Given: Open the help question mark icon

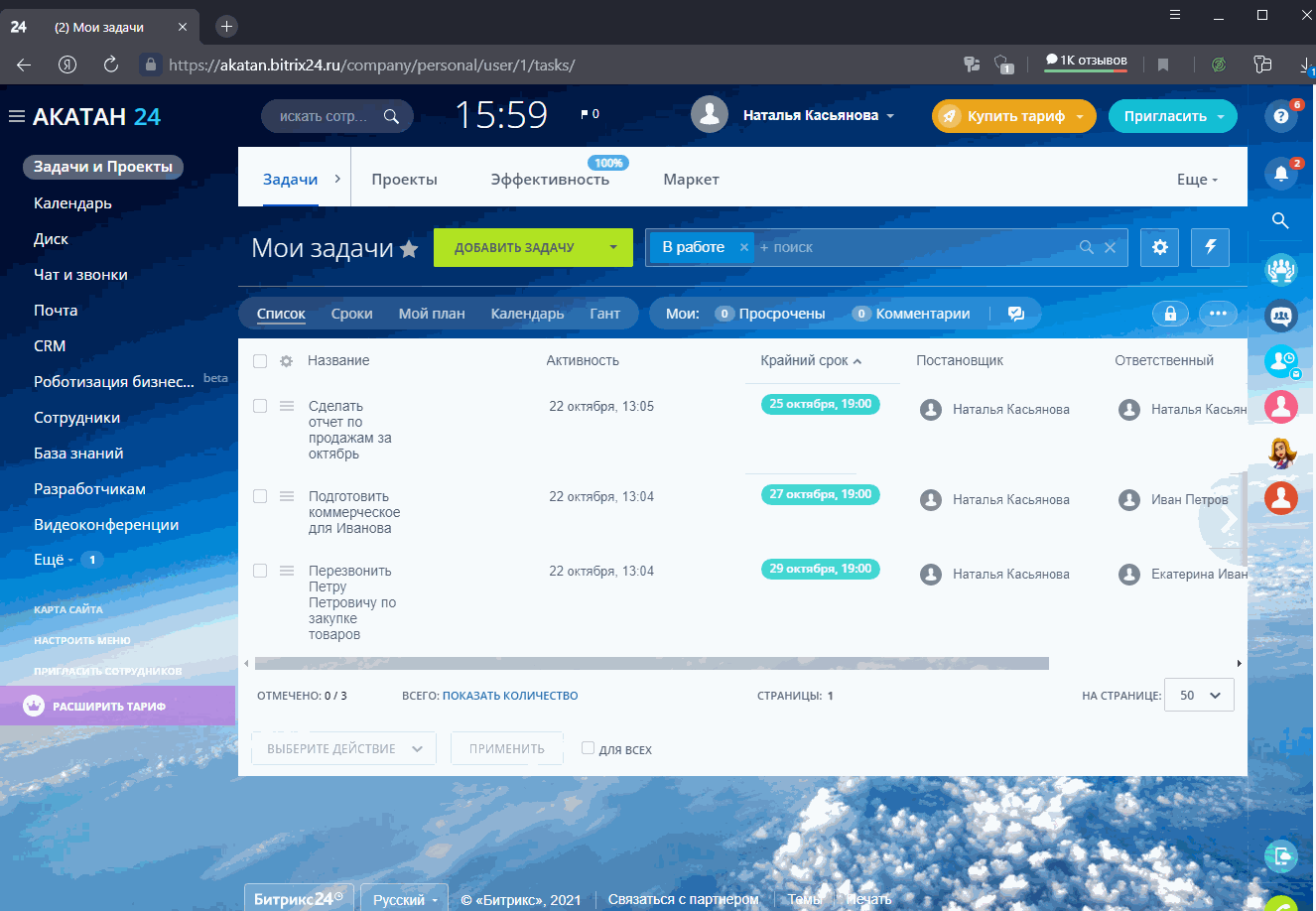Looking at the screenshot, I should click(x=1281, y=116).
